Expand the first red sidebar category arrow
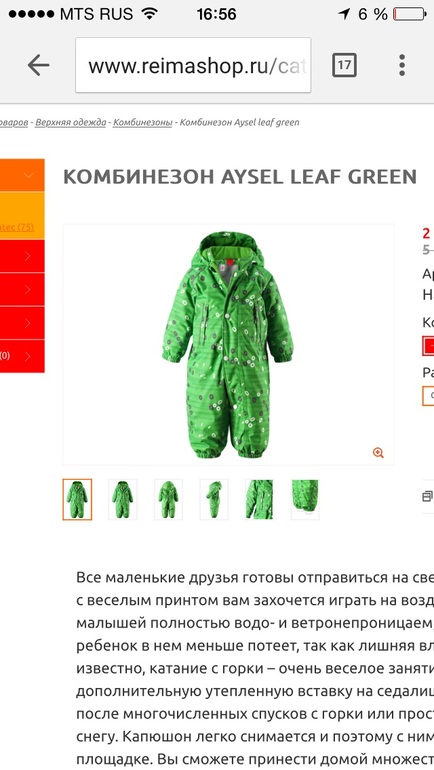The width and height of the screenshot is (434, 770). (27, 256)
